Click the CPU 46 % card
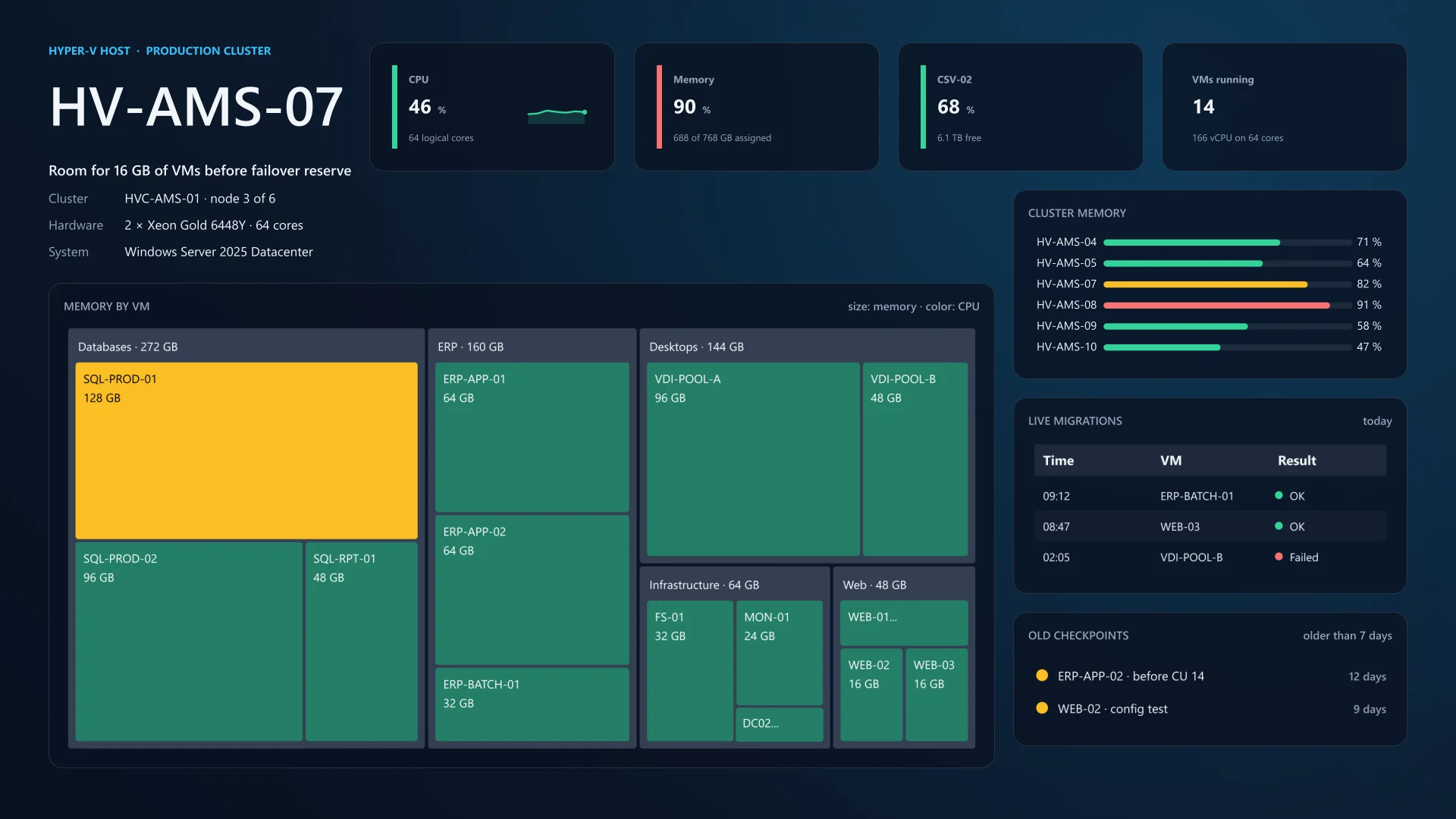Screen dimensions: 1456x819 [x=492, y=107]
